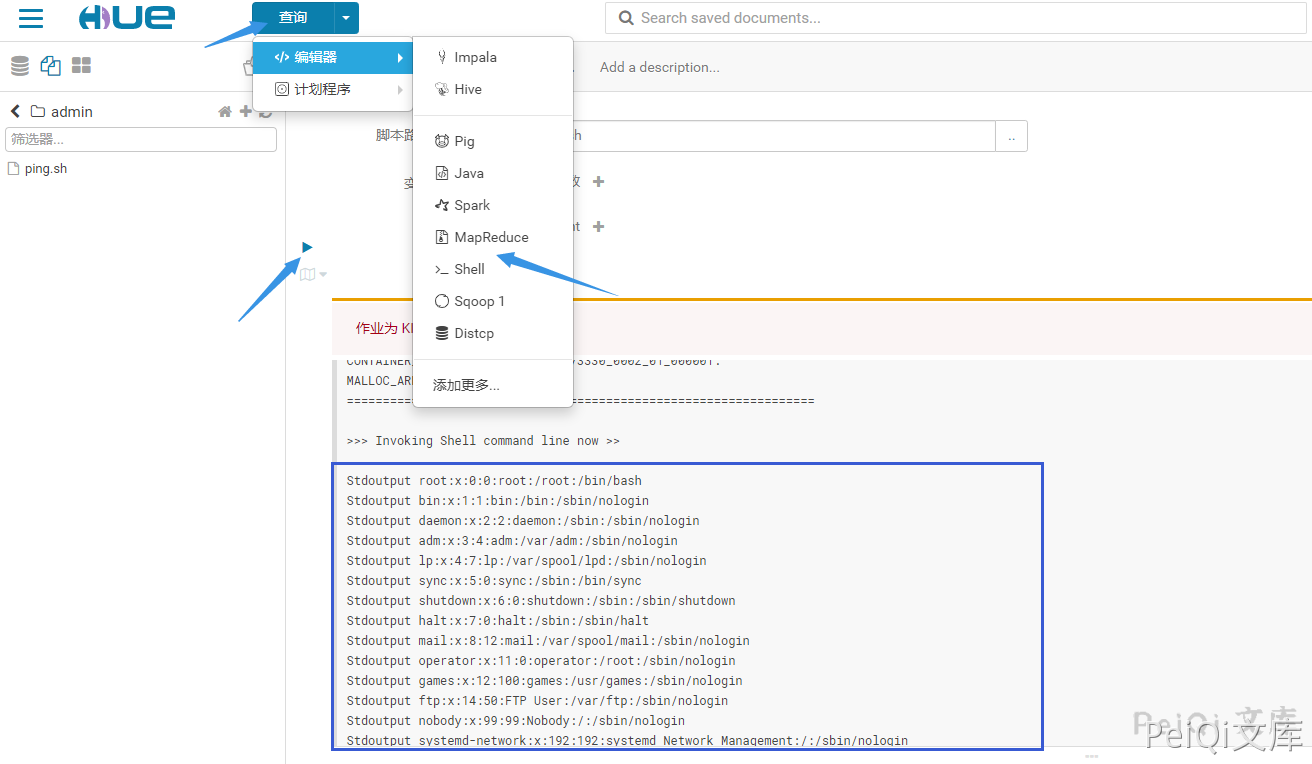Select the Hive editor entry
1312x764 pixels.
click(467, 89)
